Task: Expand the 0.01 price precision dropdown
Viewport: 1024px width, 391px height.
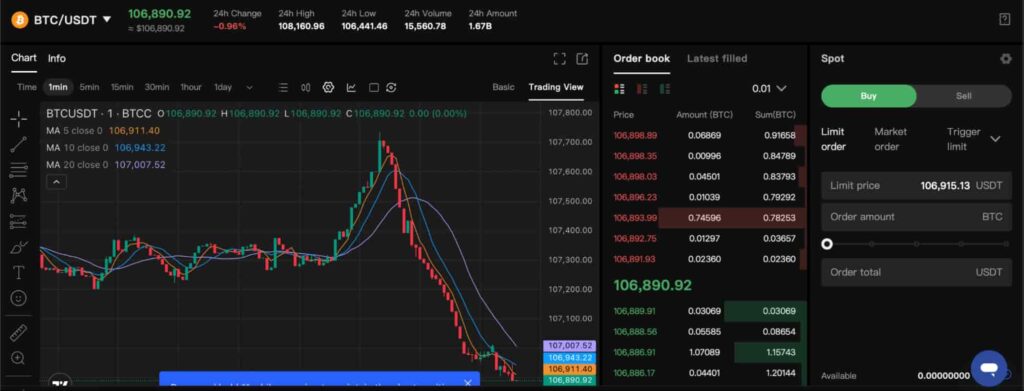Action: click(769, 89)
